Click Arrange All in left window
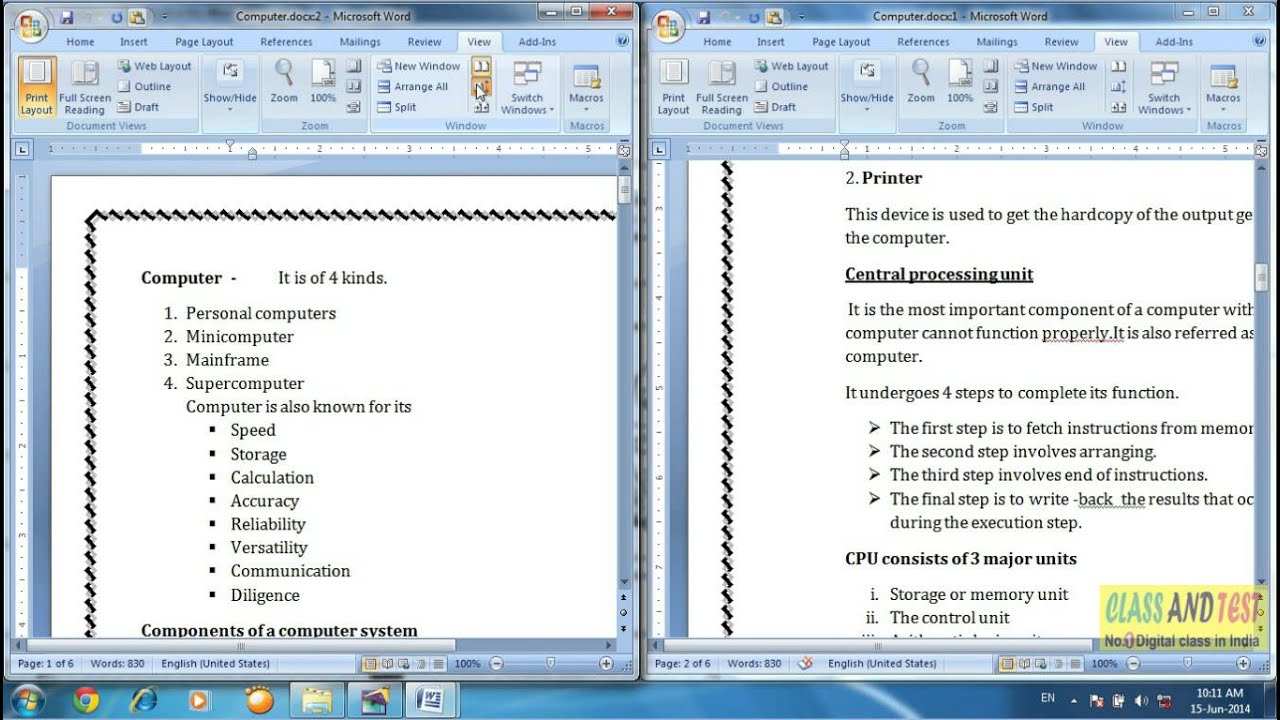1280x720 pixels. pyautogui.click(x=412, y=86)
